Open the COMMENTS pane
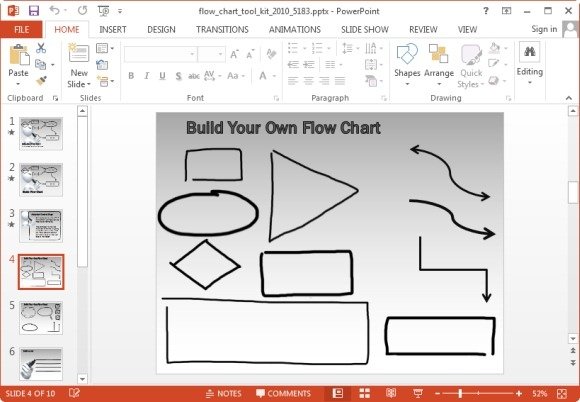The width and height of the screenshot is (580, 402). point(283,393)
